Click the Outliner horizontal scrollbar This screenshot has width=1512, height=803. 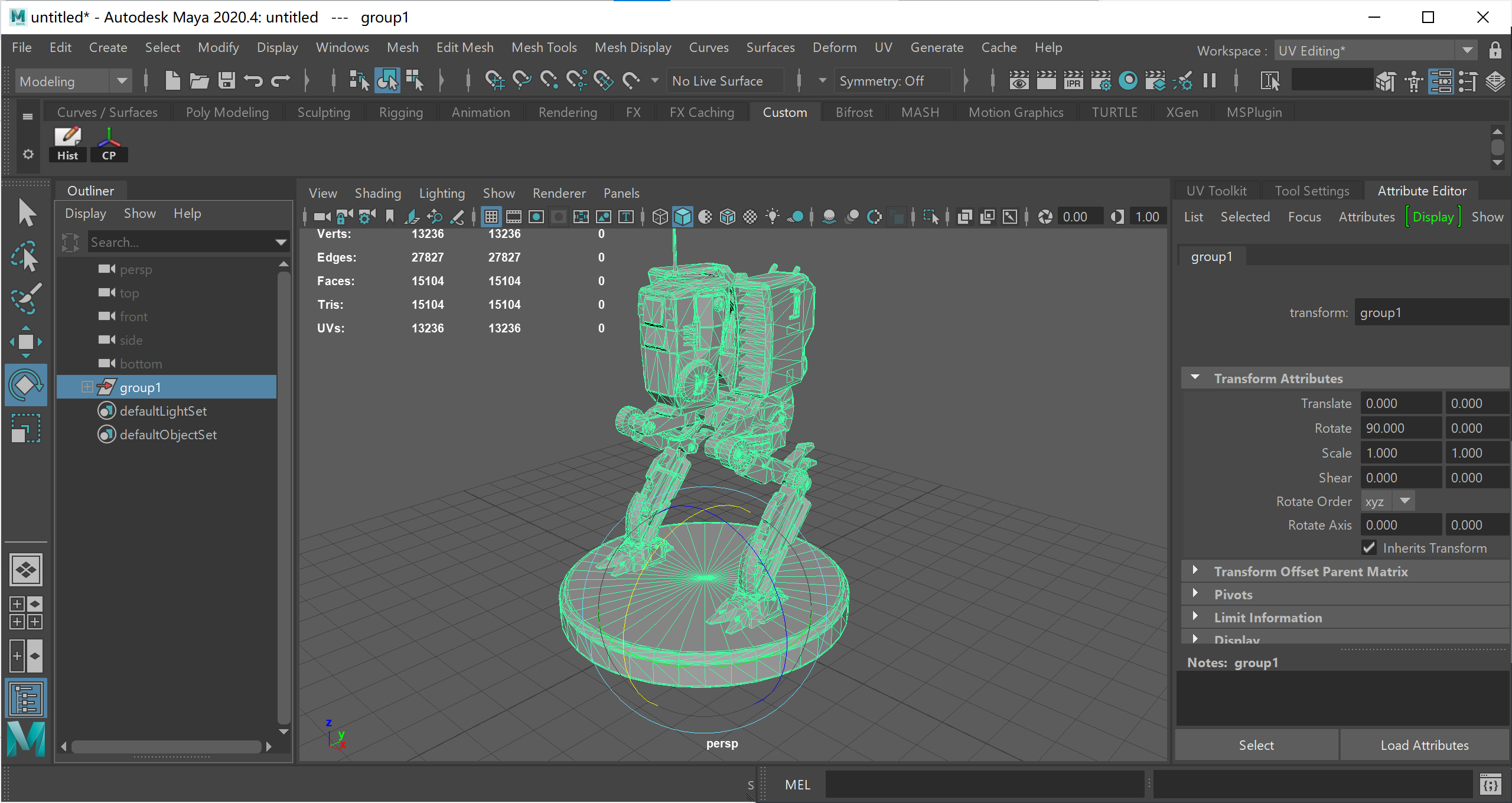pos(166,746)
